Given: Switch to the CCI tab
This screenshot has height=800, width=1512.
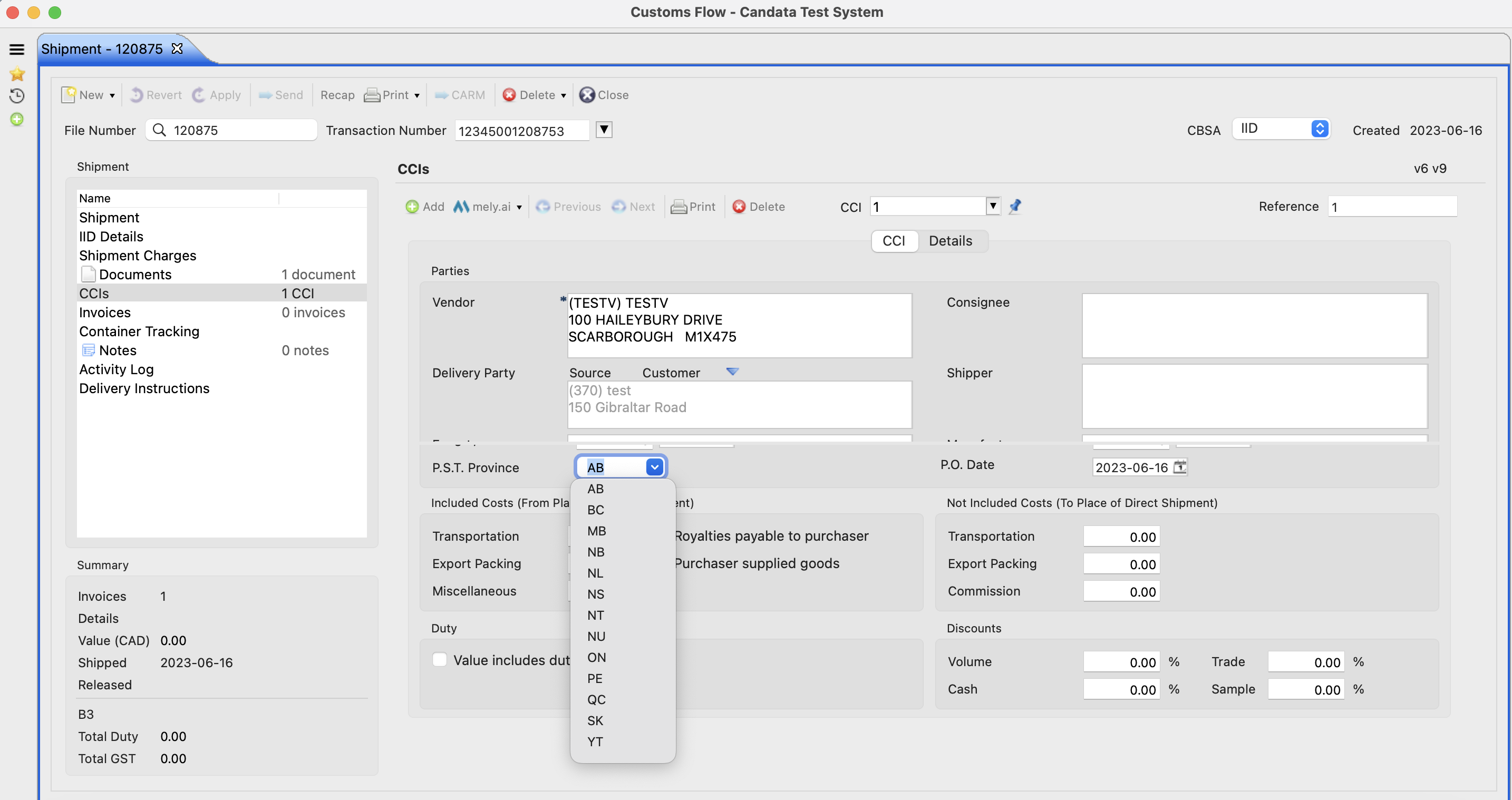Looking at the screenshot, I should (x=894, y=241).
